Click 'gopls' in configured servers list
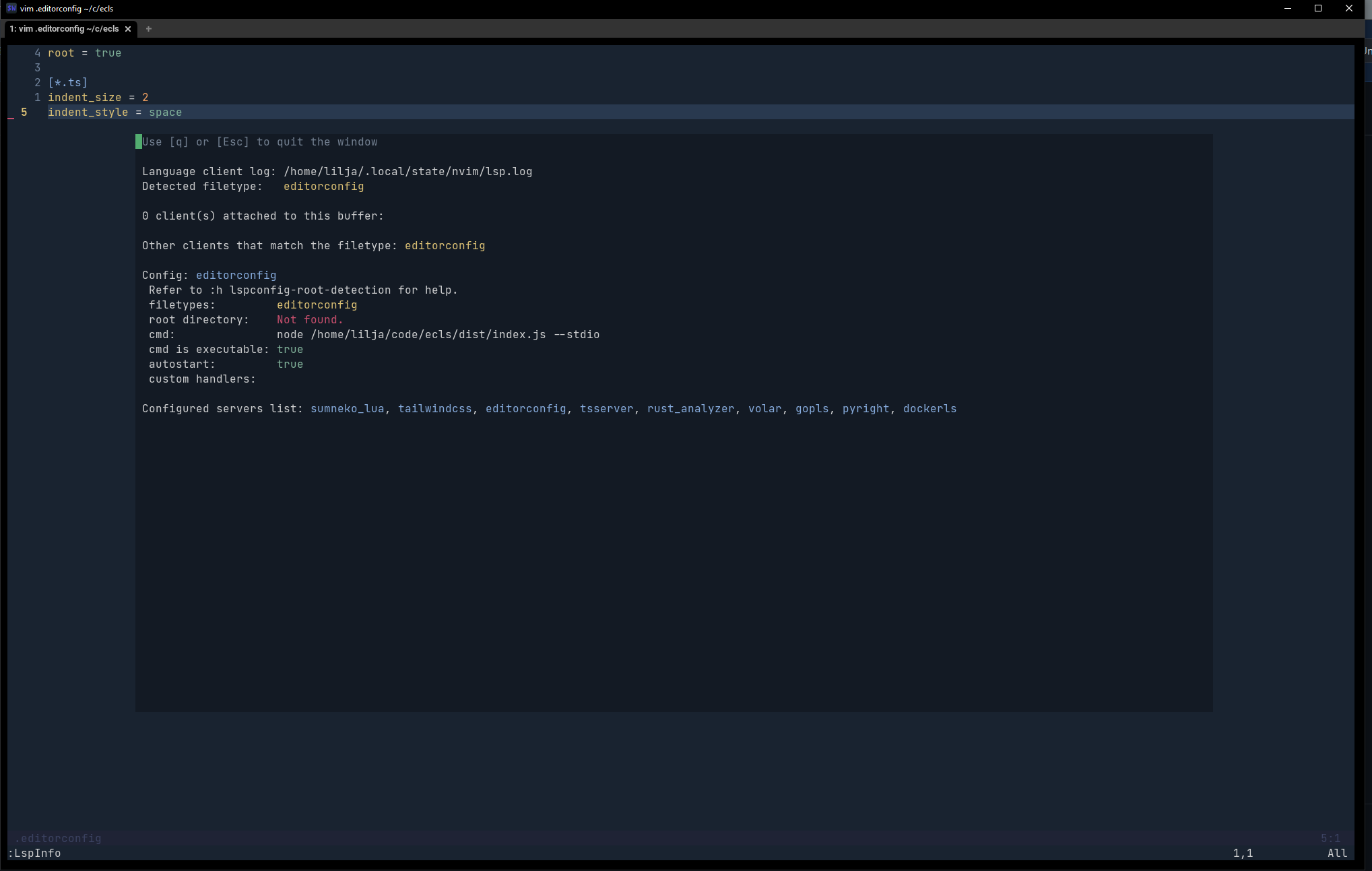Image resolution: width=1372 pixels, height=871 pixels. point(812,409)
